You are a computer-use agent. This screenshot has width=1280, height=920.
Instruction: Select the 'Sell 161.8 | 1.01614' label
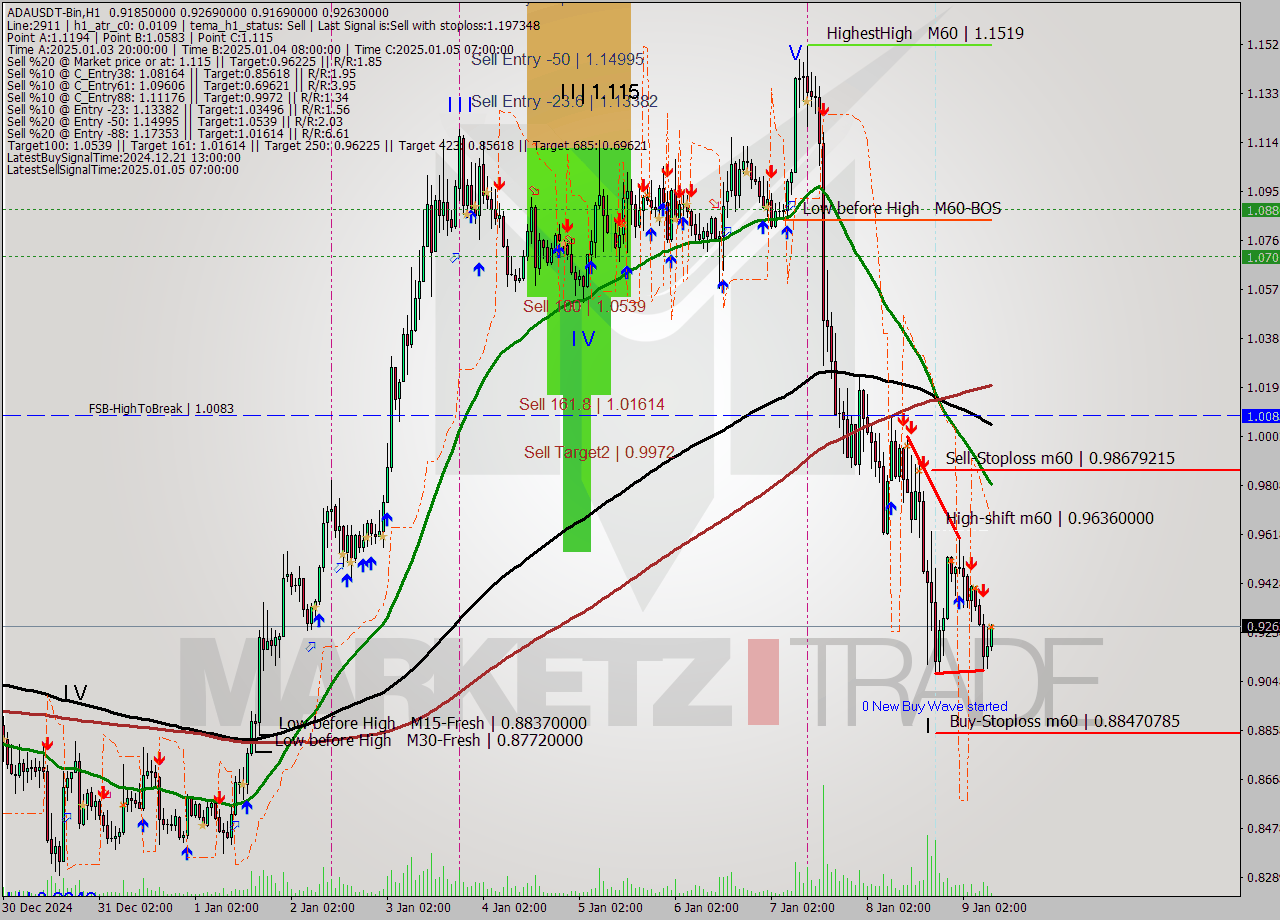(x=592, y=404)
